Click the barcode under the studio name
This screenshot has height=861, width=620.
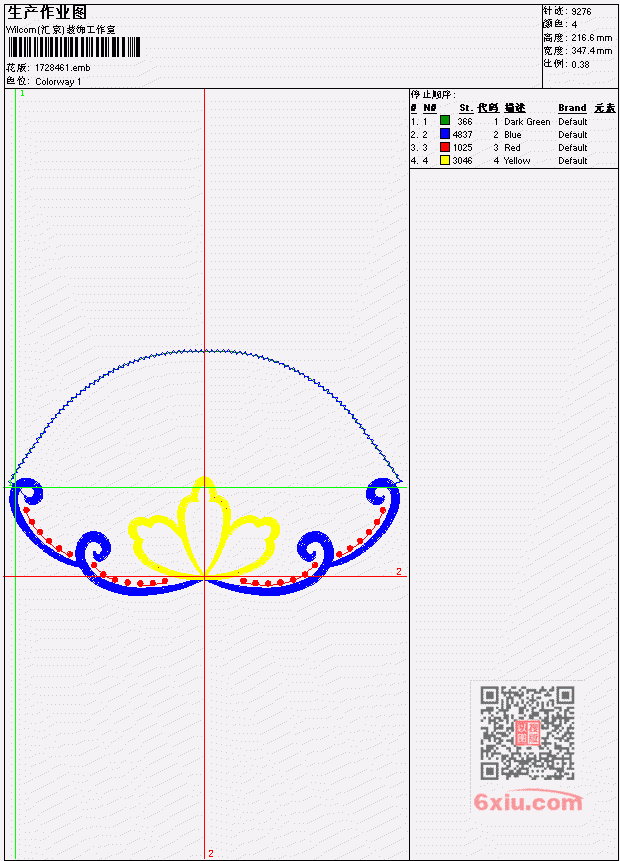click(74, 47)
